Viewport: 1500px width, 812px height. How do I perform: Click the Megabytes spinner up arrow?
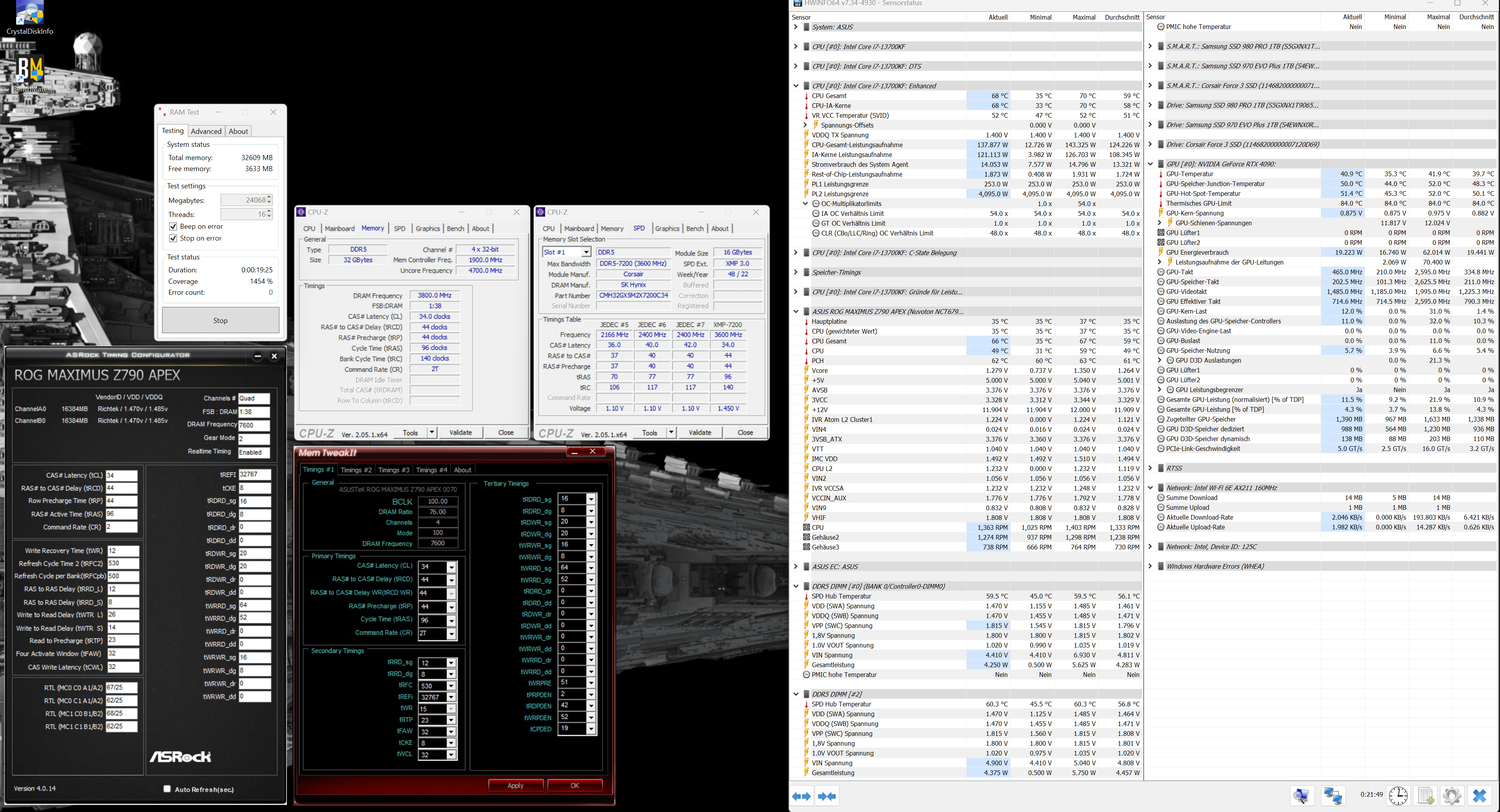pyautogui.click(x=269, y=197)
